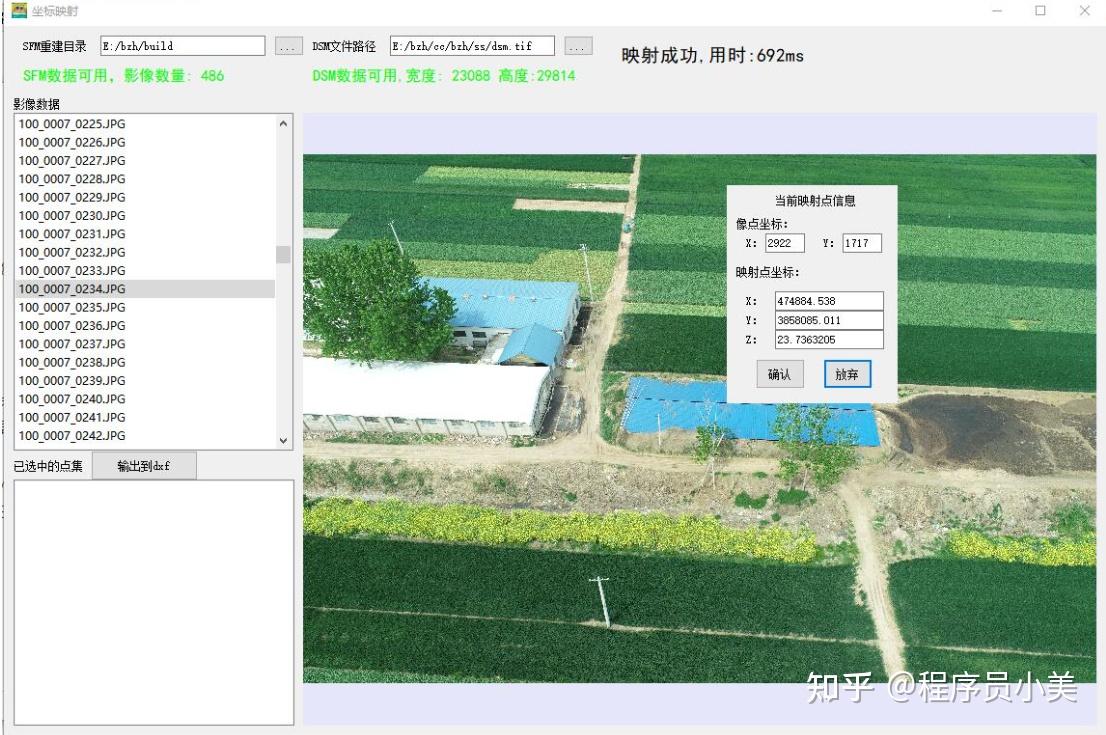
Task: Click the 像点坐标 X field showing 2922
Action: point(784,243)
